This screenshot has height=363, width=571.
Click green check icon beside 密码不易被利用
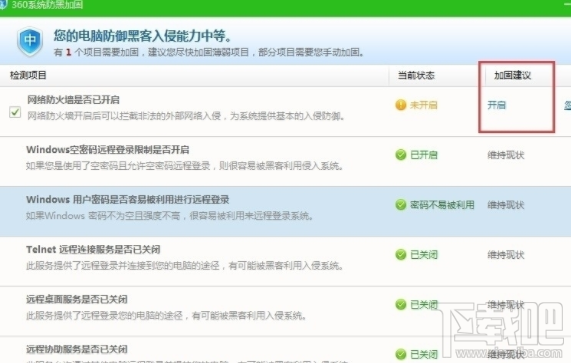pos(401,205)
